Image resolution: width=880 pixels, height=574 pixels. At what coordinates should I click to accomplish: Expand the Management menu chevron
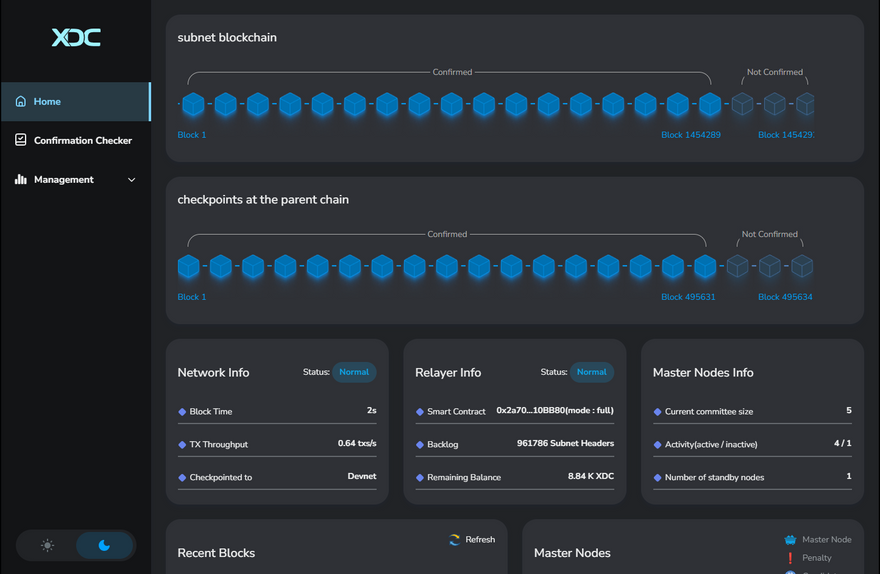point(132,180)
